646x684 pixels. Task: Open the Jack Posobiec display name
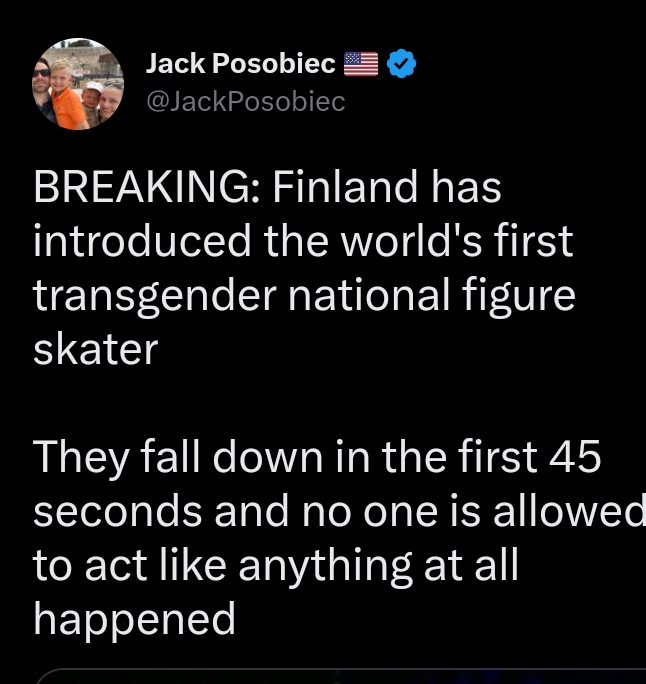[x=240, y=63]
